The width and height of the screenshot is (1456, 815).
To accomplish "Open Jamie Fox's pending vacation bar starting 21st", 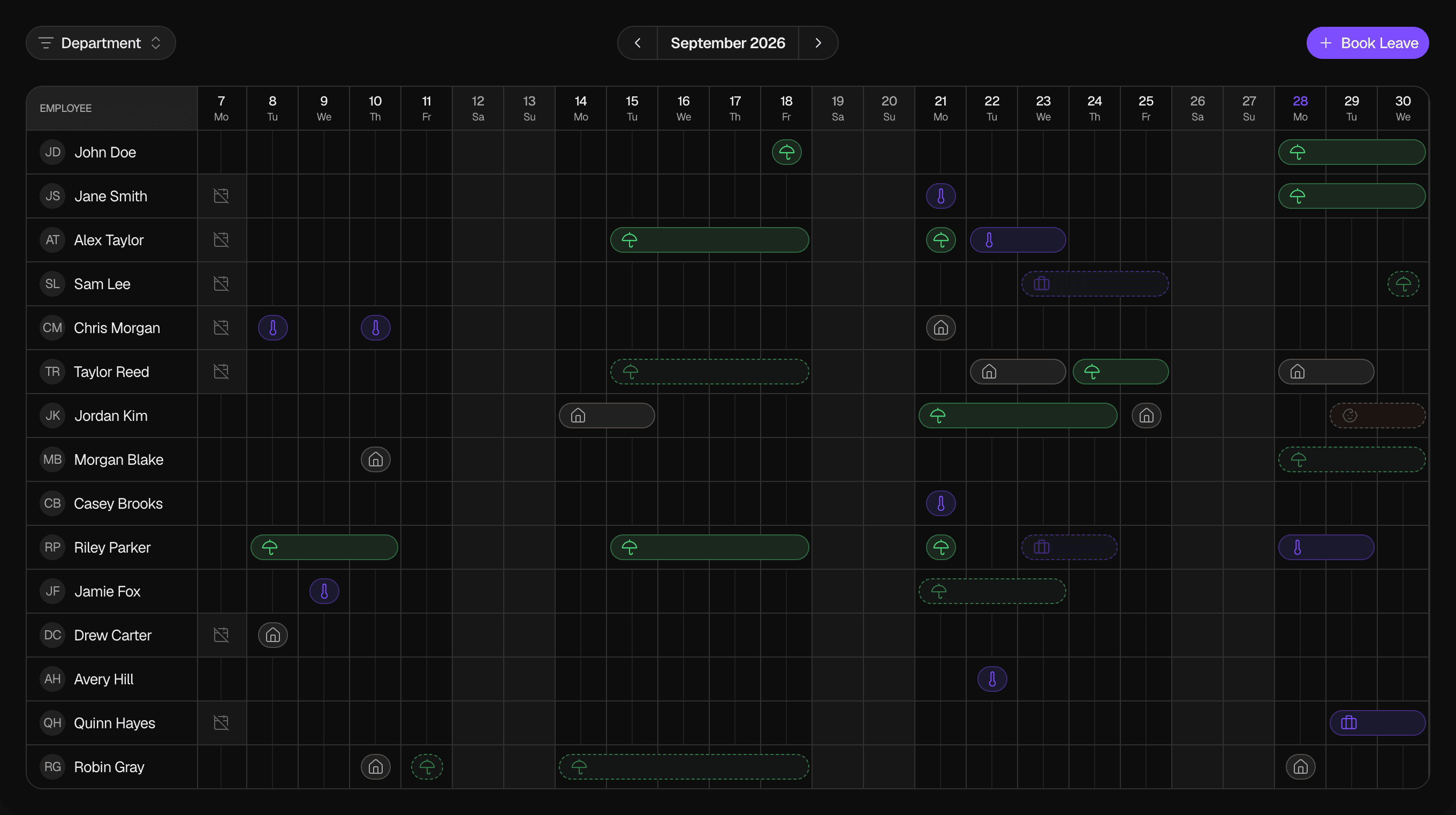I will click(992, 592).
